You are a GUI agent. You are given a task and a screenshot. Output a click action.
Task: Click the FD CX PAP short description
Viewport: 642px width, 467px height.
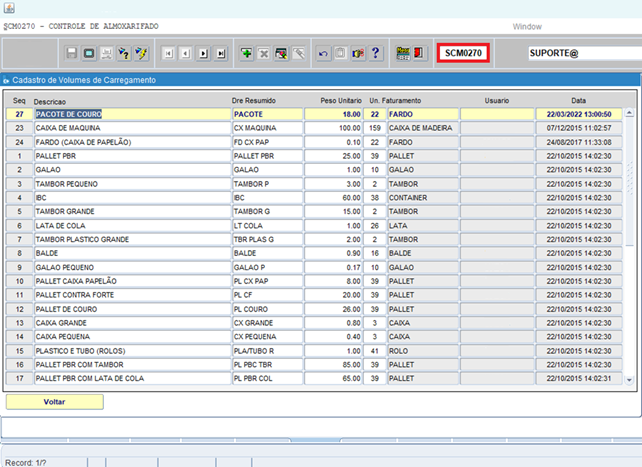pos(267,142)
